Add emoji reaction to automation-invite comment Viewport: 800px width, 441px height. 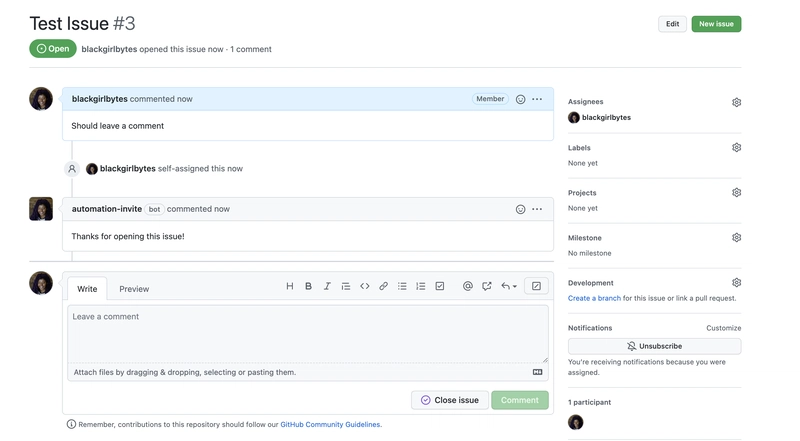point(520,209)
